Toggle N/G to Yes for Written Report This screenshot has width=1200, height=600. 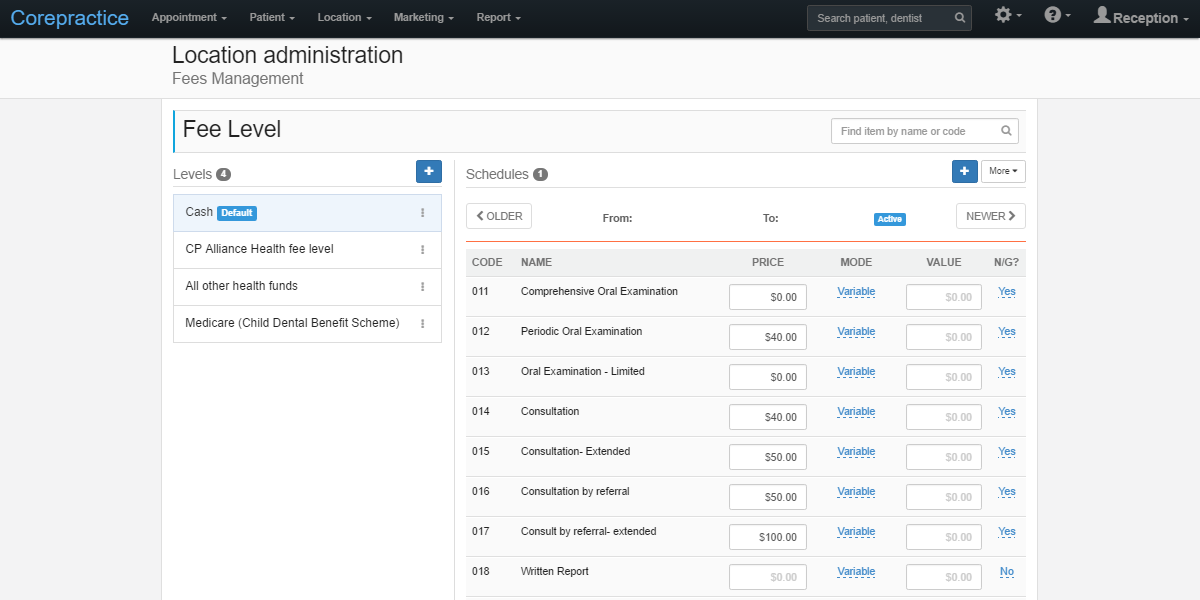coord(1006,571)
